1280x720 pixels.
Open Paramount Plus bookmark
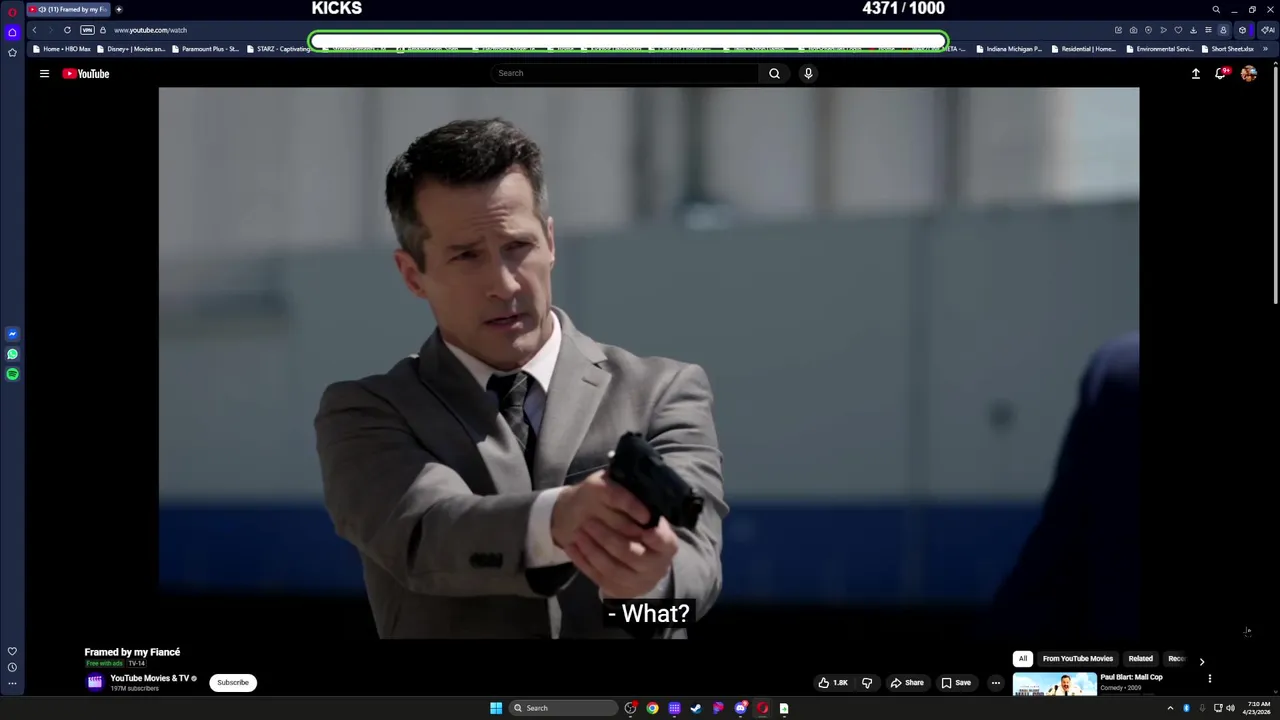[205, 48]
